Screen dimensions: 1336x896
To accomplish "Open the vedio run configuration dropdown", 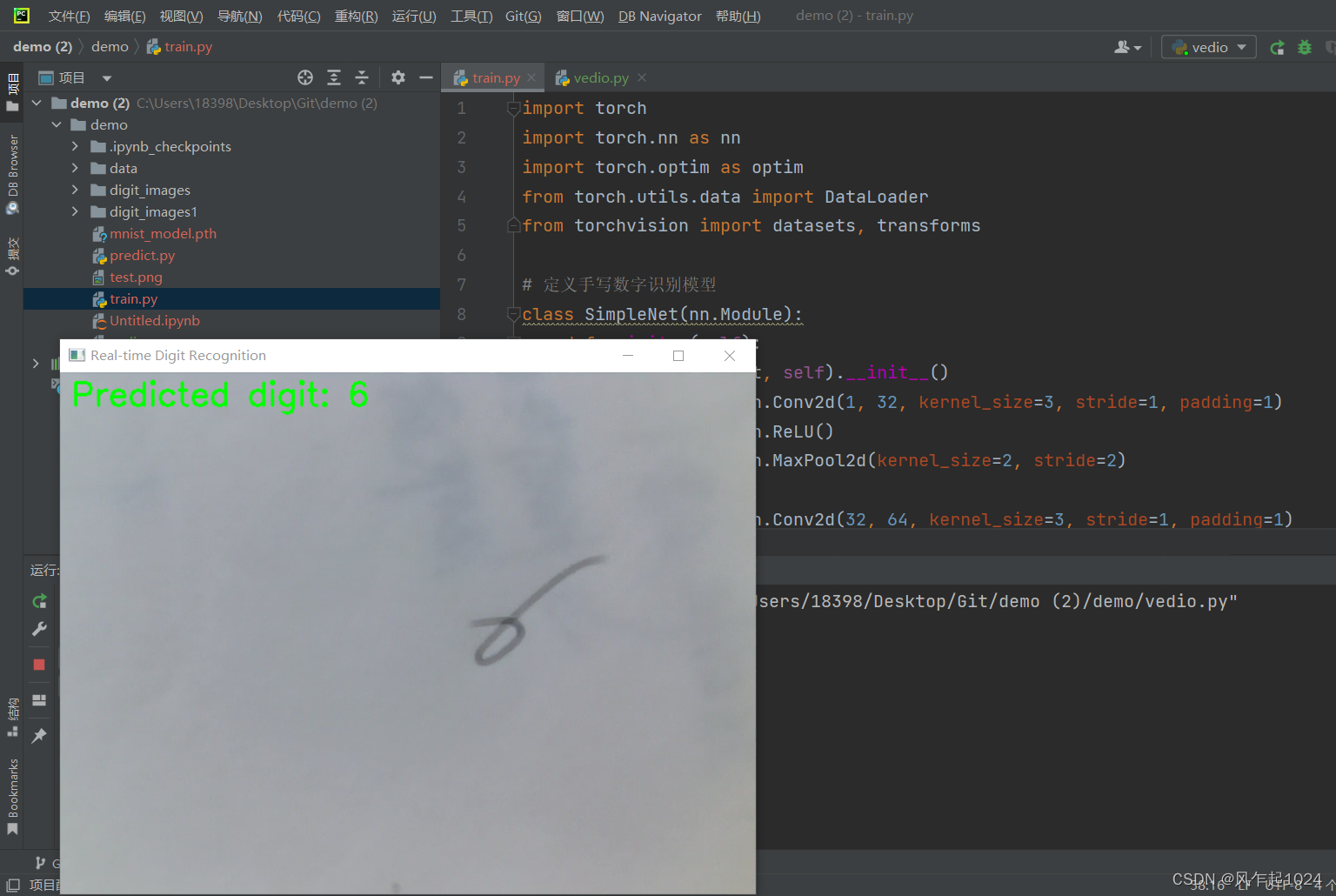I will [x=1208, y=47].
